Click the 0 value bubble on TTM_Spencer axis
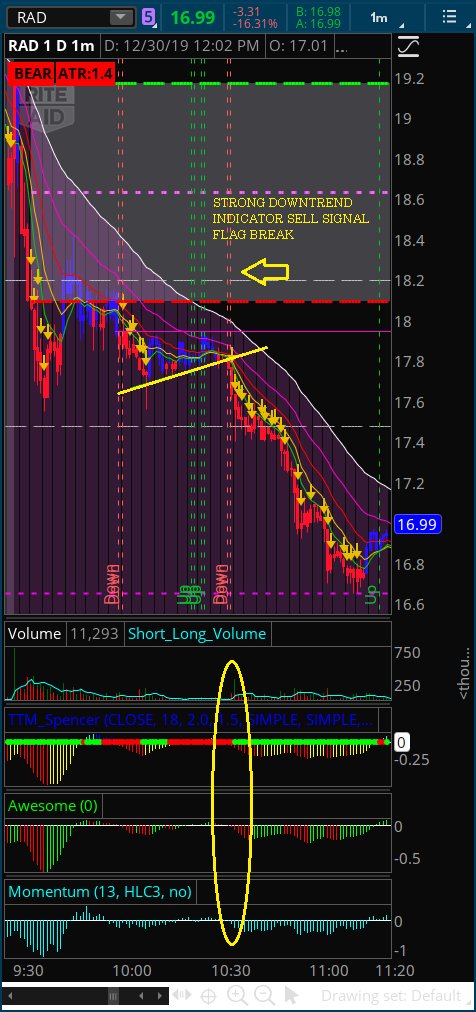 point(401,743)
